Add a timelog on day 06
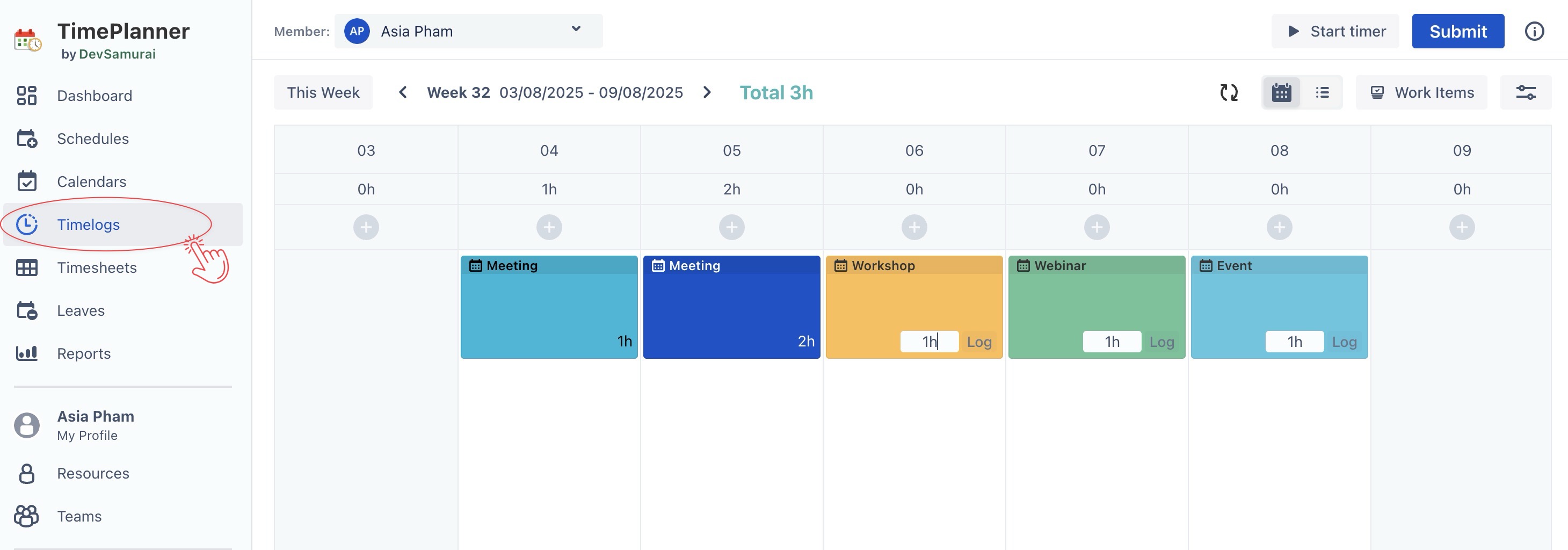The height and width of the screenshot is (550, 1568). tap(913, 227)
